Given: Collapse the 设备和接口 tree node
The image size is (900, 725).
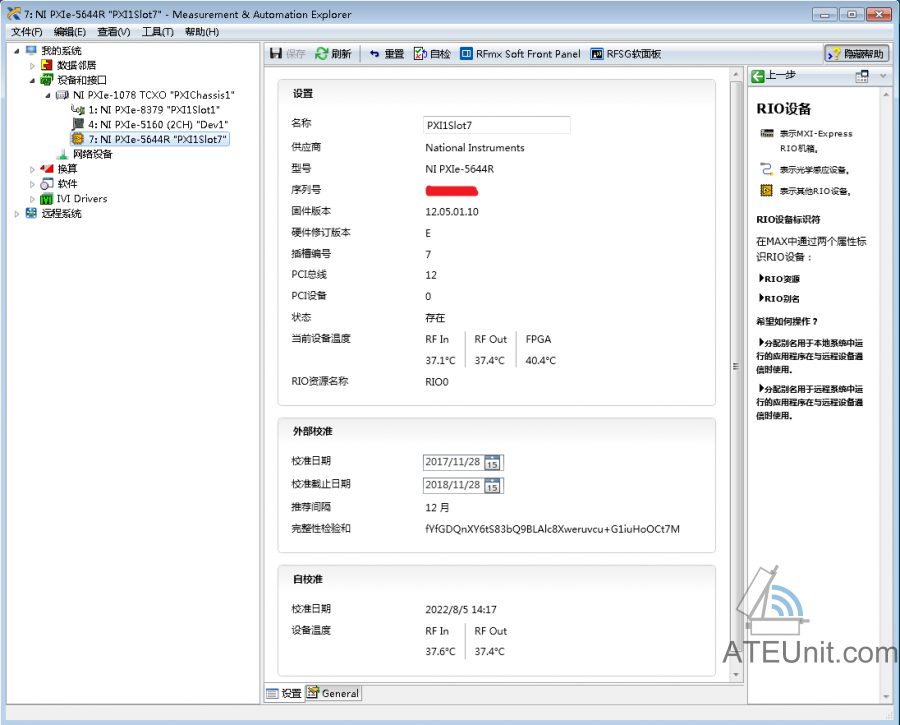Looking at the screenshot, I should (x=32, y=80).
